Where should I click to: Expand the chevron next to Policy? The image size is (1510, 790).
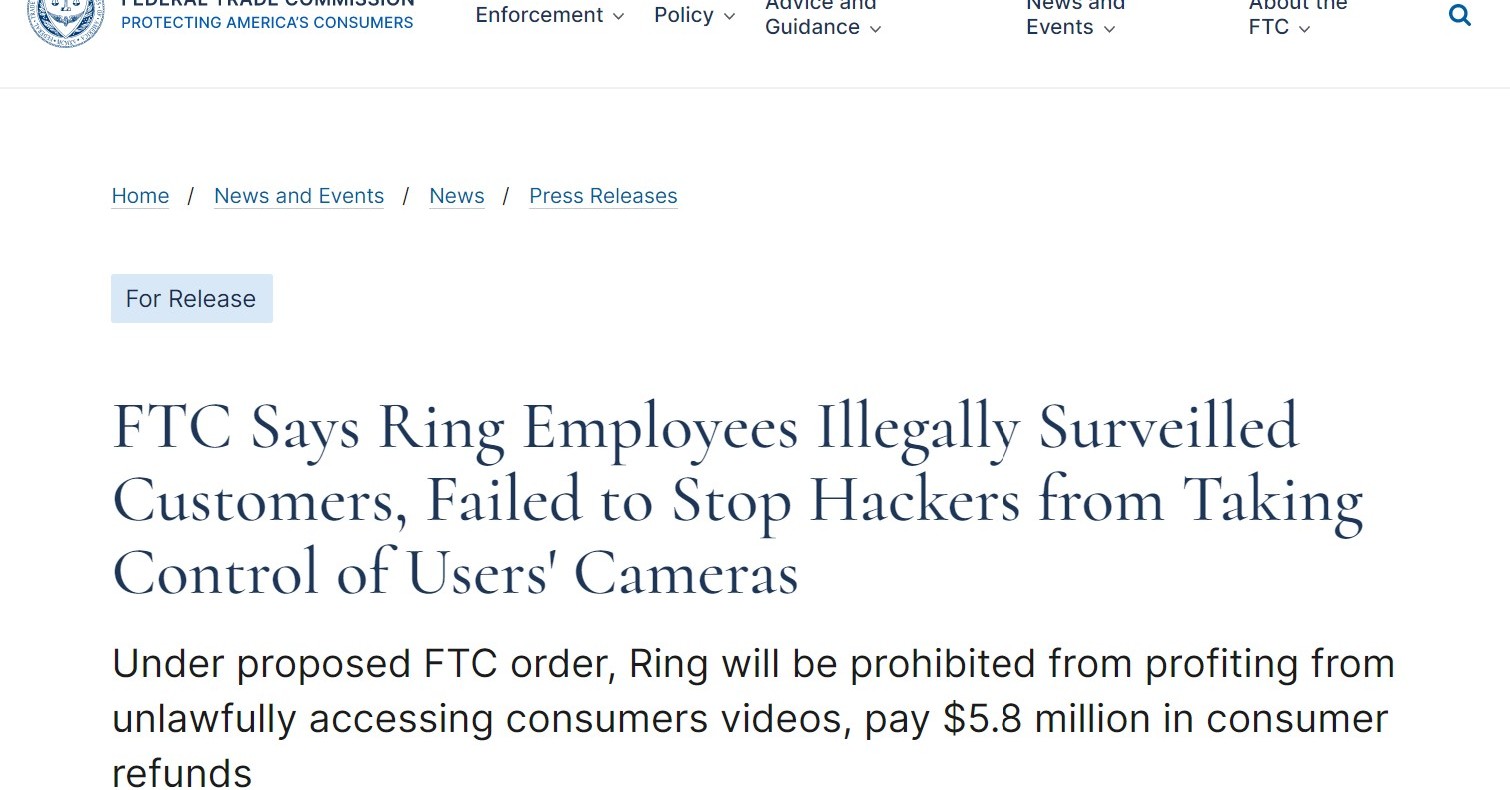729,16
